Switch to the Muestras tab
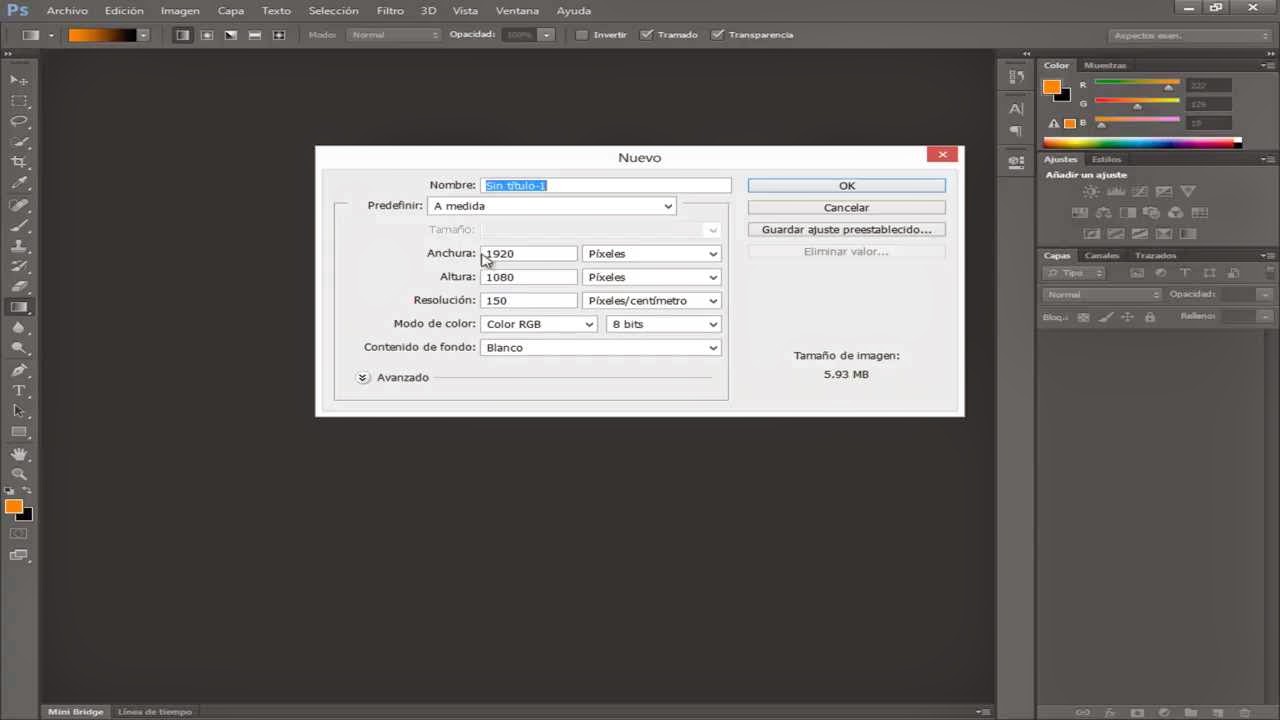The height and width of the screenshot is (720, 1280). pos(1105,65)
